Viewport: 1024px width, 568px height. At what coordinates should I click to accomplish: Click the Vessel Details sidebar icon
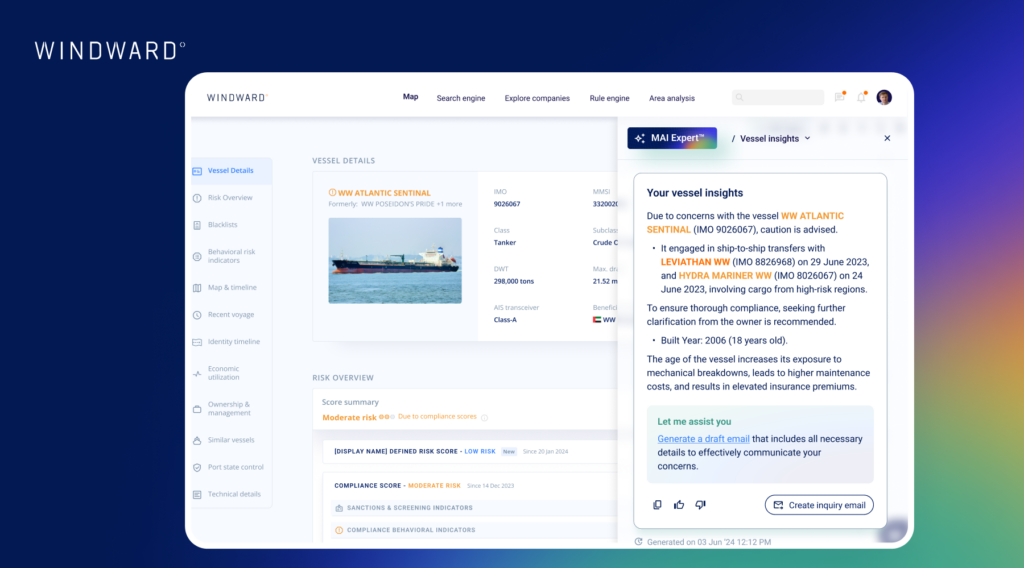[197, 171]
